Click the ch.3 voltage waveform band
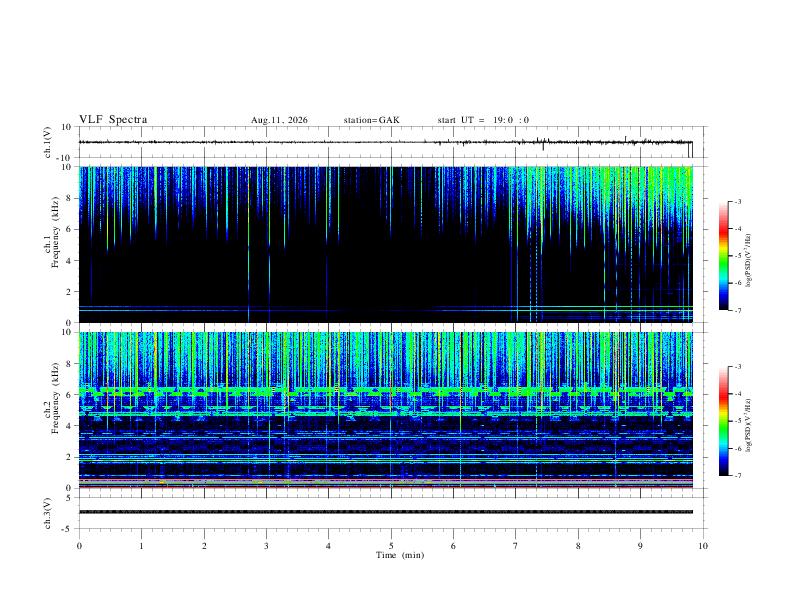 (x=386, y=512)
